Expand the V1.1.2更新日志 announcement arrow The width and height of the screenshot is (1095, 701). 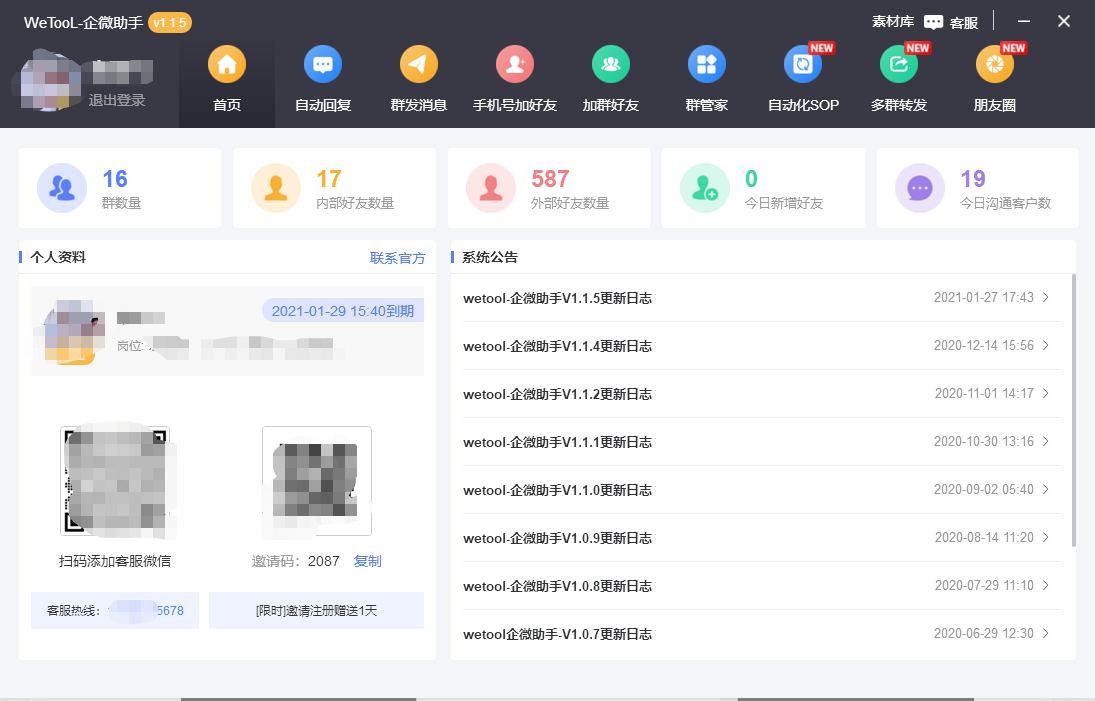pos(1045,394)
